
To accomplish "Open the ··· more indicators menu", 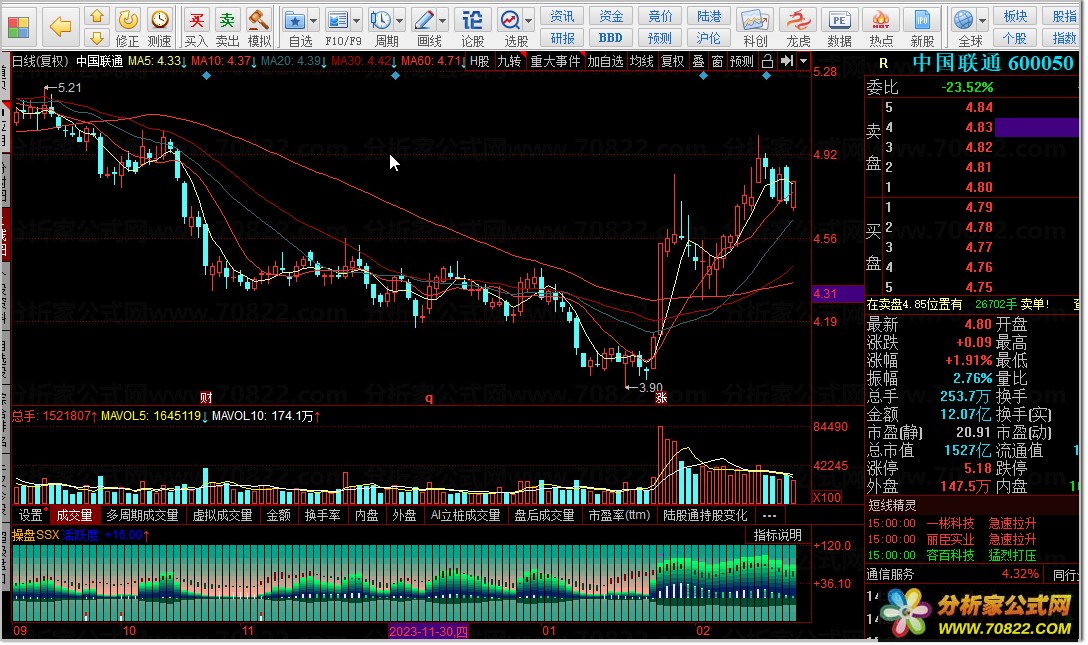I will point(769,515).
